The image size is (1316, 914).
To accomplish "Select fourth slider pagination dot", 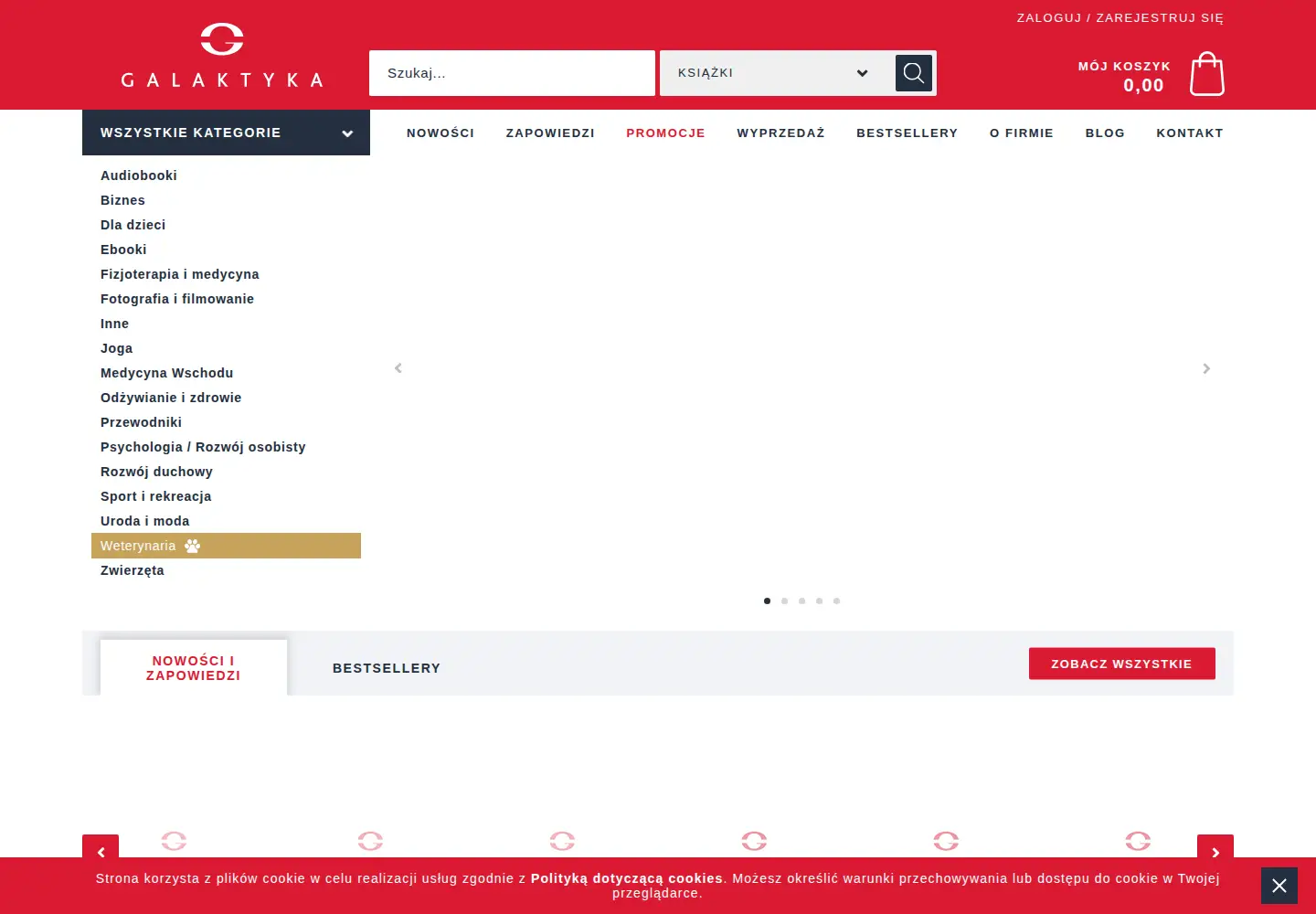I will pos(819,601).
